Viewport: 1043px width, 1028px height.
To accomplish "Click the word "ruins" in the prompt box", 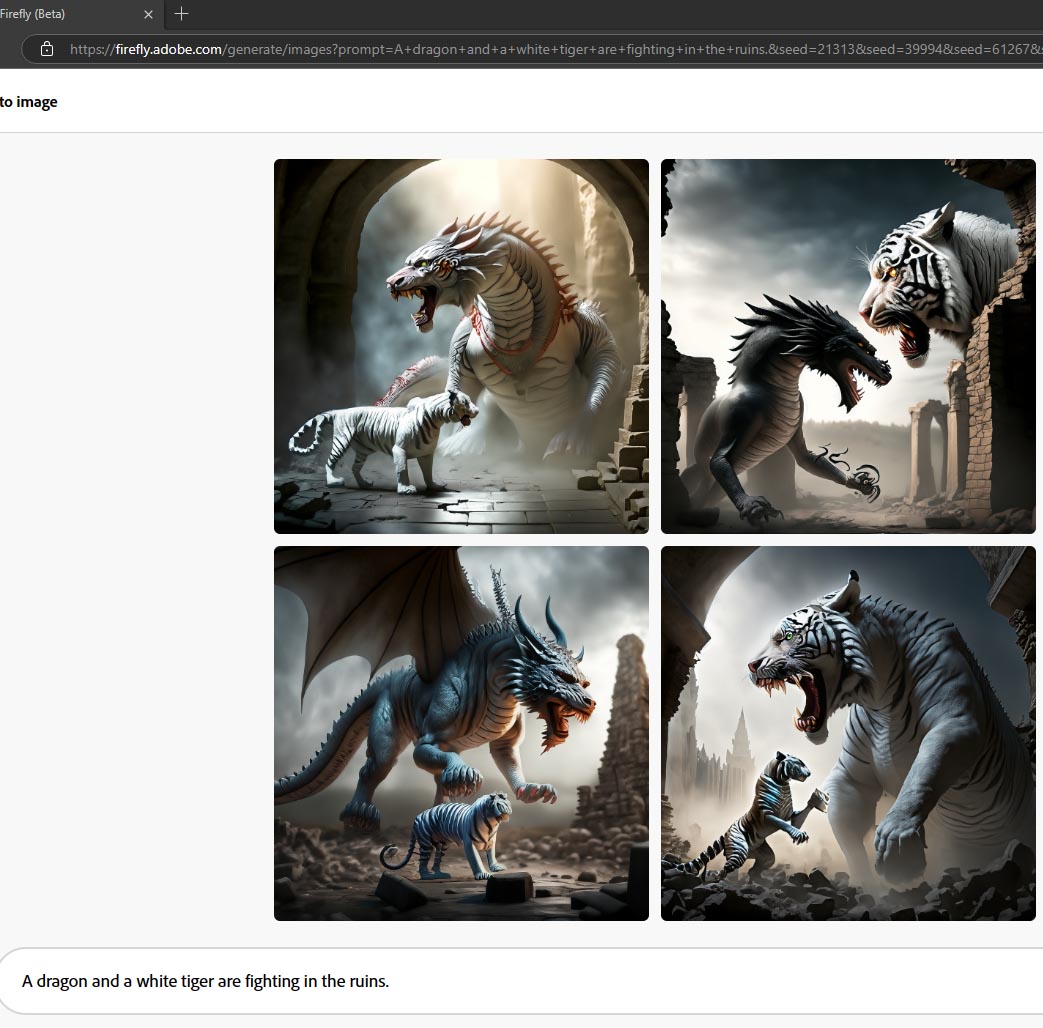I will [x=365, y=981].
